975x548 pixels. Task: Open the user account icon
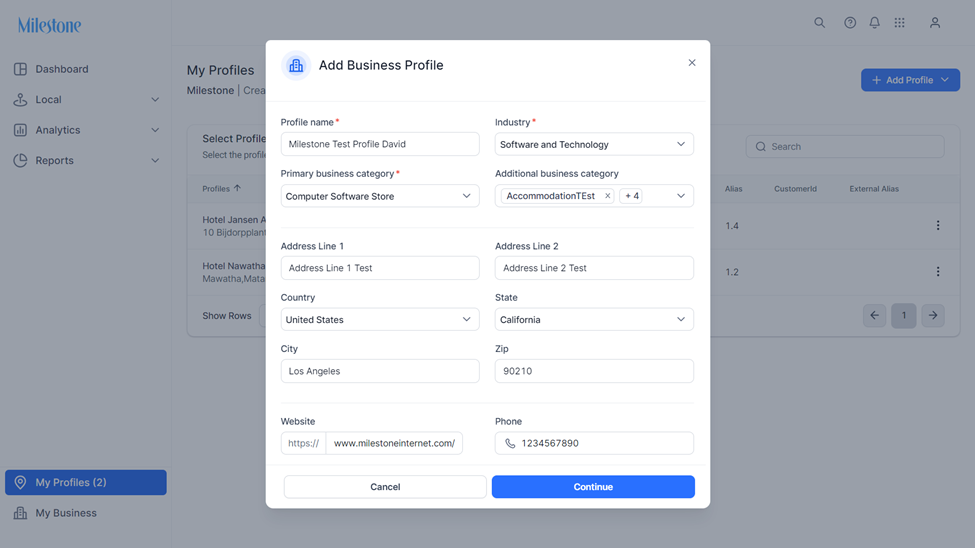(x=935, y=23)
